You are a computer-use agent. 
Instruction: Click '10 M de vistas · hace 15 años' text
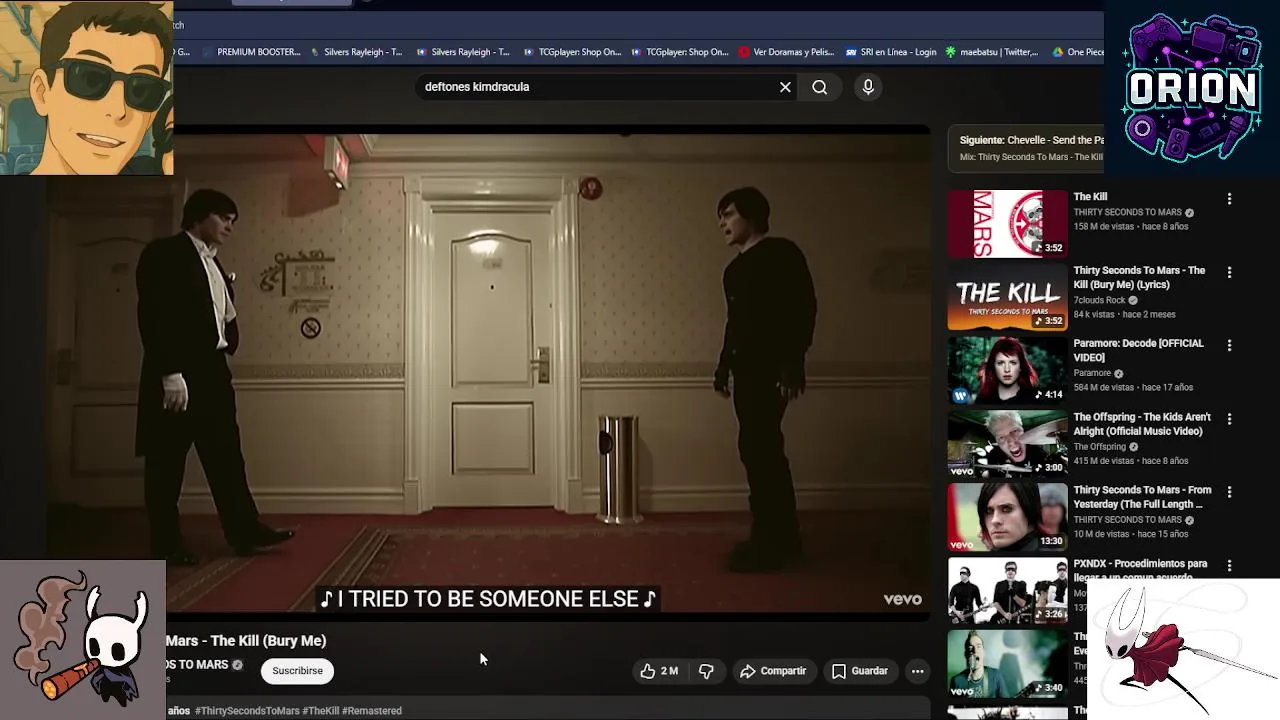pos(1130,535)
